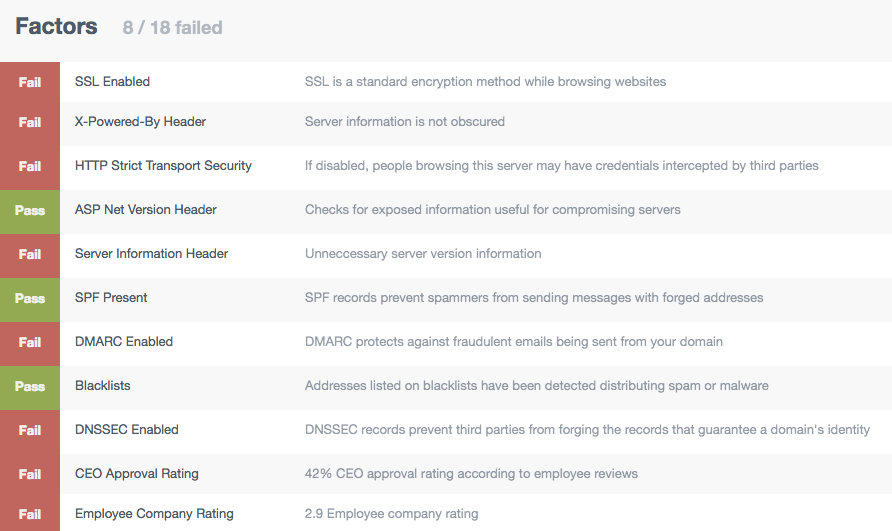Image resolution: width=892 pixels, height=531 pixels.
Task: Click the Factors heading
Action: [x=56, y=26]
